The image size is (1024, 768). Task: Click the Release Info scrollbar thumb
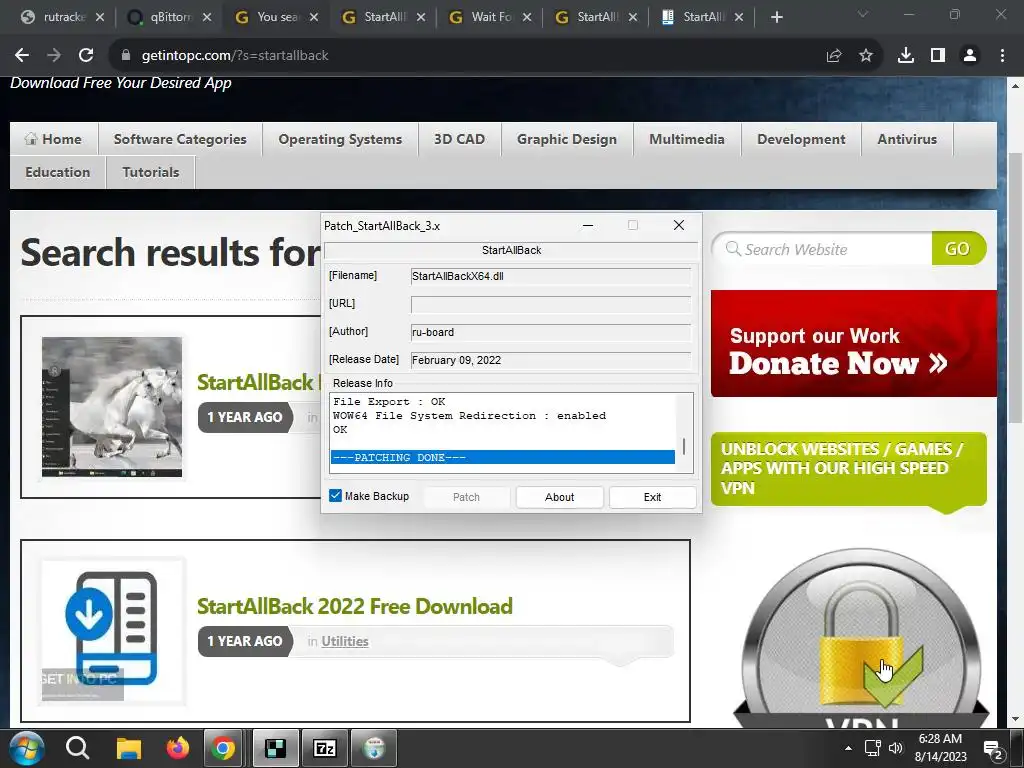pyautogui.click(x=684, y=447)
